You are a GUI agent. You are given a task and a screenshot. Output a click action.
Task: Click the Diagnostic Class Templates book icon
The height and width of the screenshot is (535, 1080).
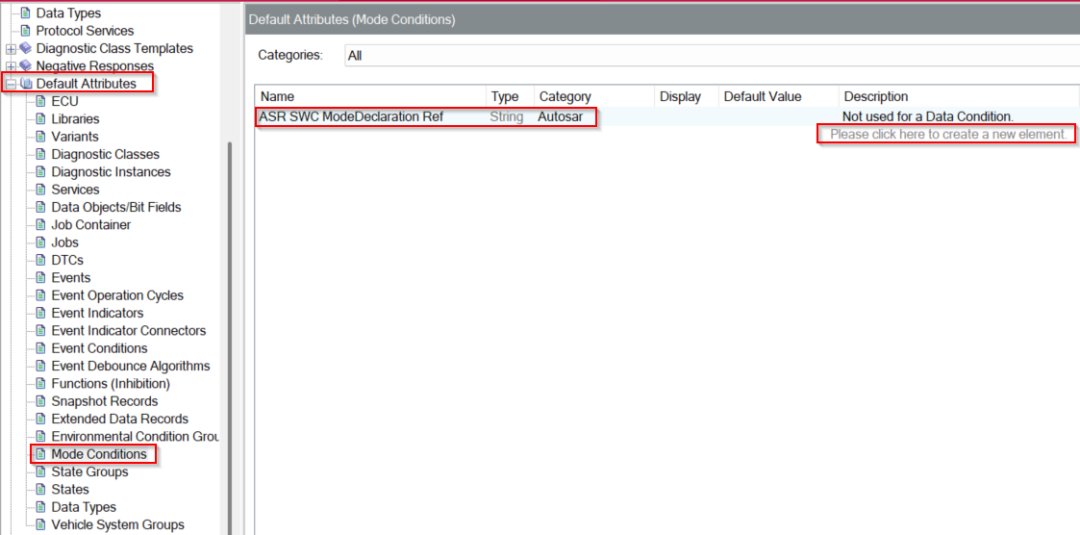tap(25, 49)
